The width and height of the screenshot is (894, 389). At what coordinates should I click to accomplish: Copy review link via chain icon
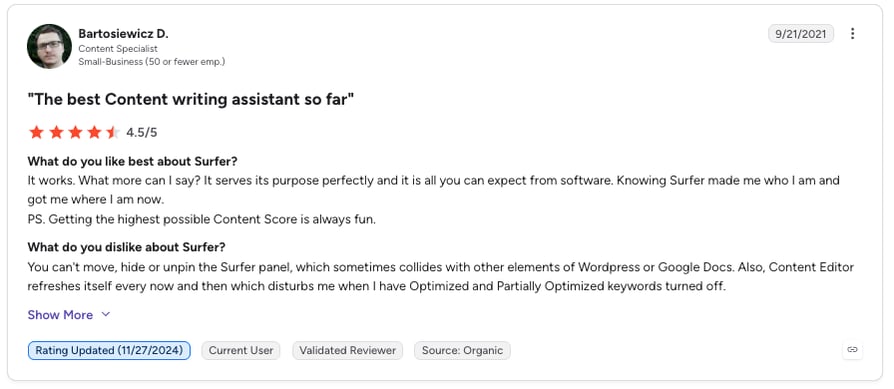coord(852,350)
